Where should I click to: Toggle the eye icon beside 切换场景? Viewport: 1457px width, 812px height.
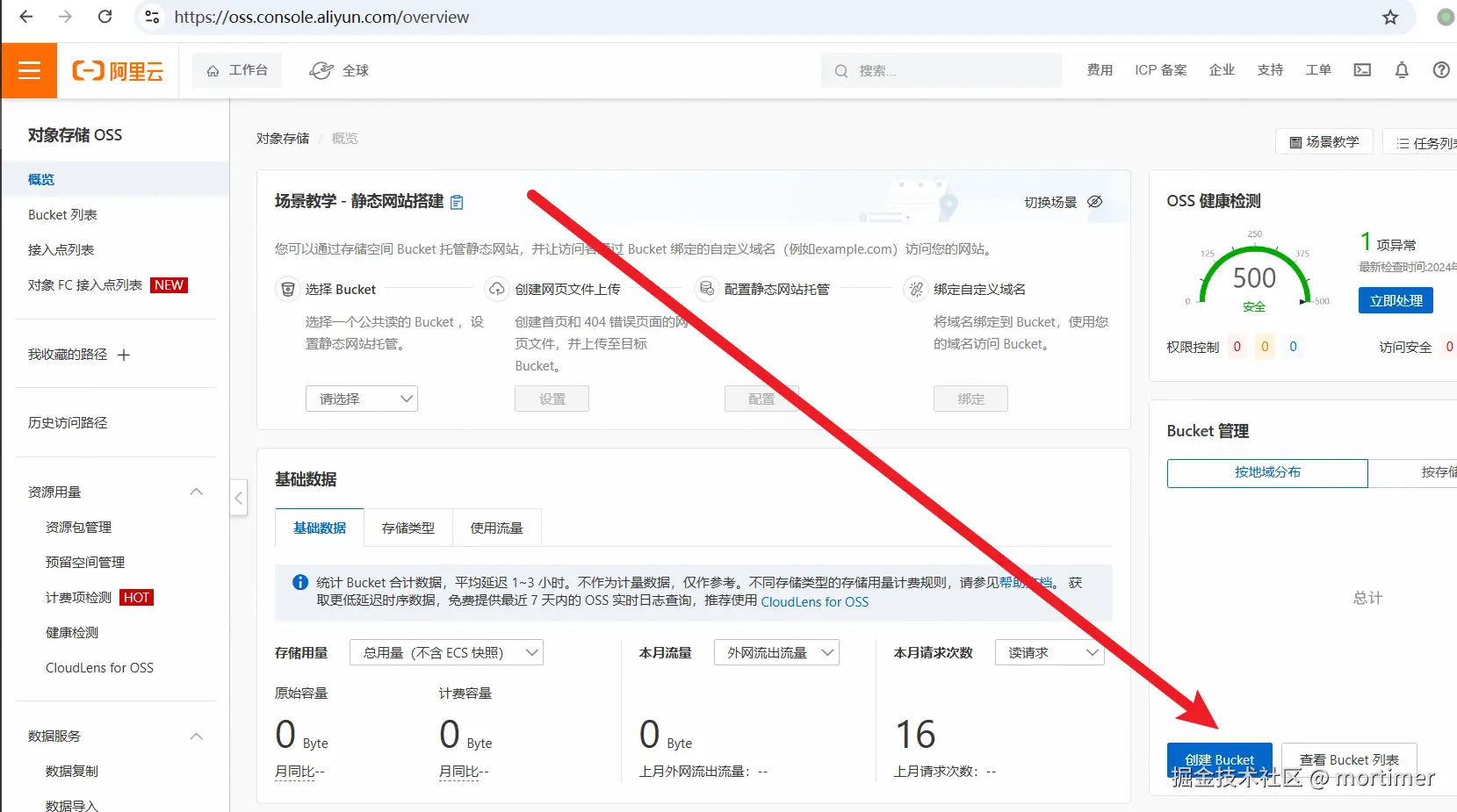click(1094, 202)
